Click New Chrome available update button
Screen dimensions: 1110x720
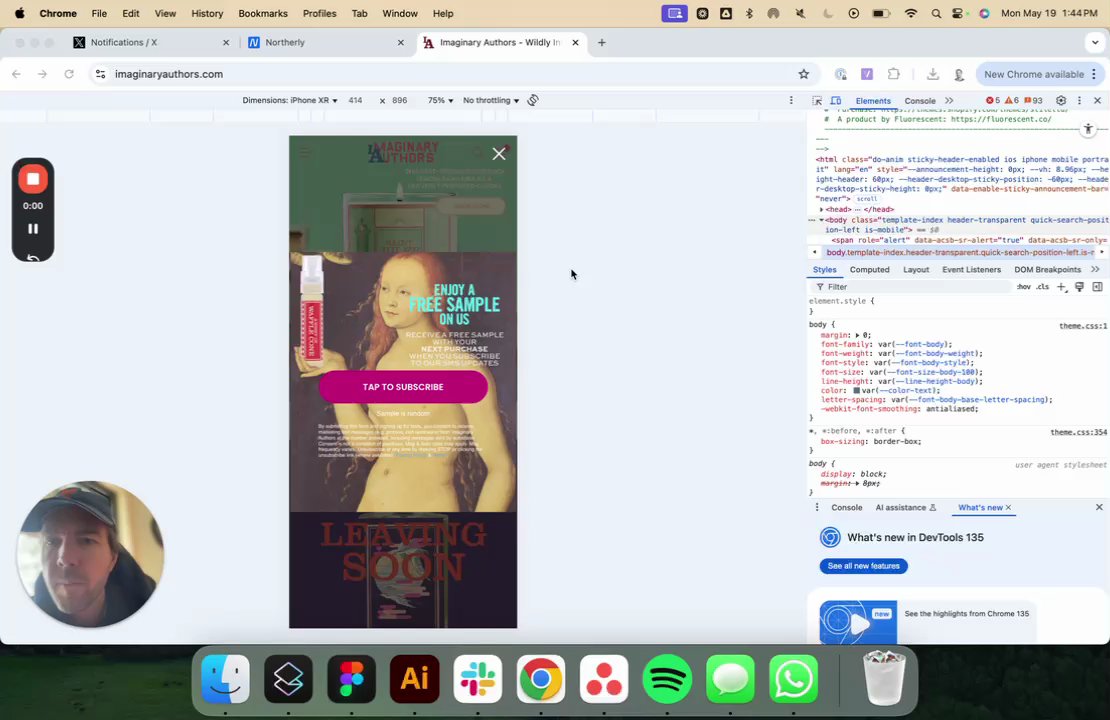click(x=1039, y=74)
